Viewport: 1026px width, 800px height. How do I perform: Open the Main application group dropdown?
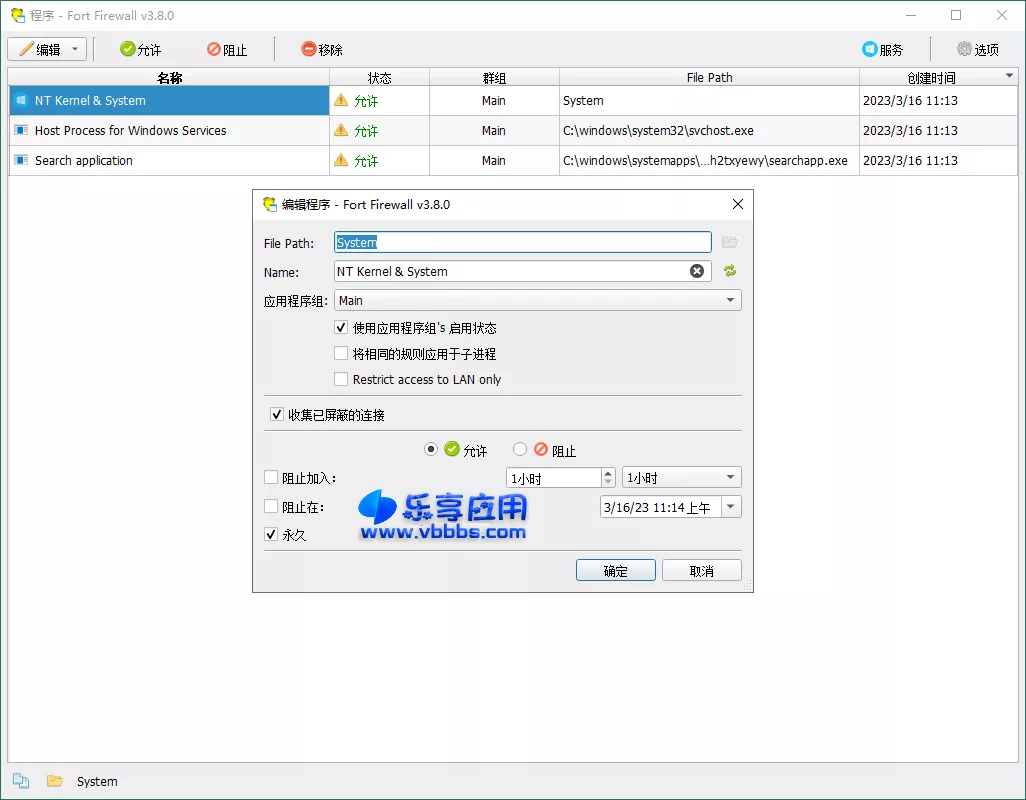click(732, 300)
